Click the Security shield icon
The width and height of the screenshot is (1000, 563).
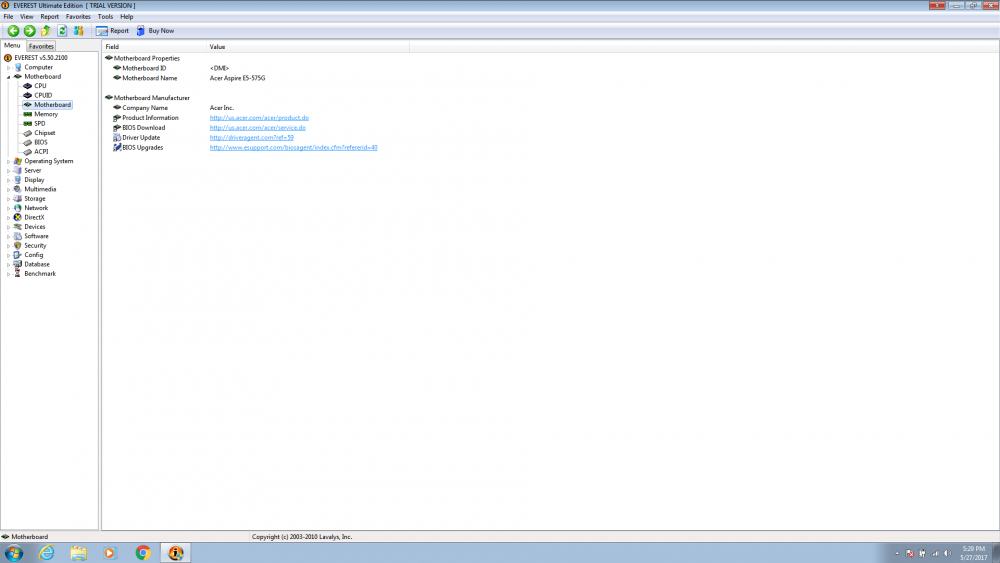click(18, 245)
